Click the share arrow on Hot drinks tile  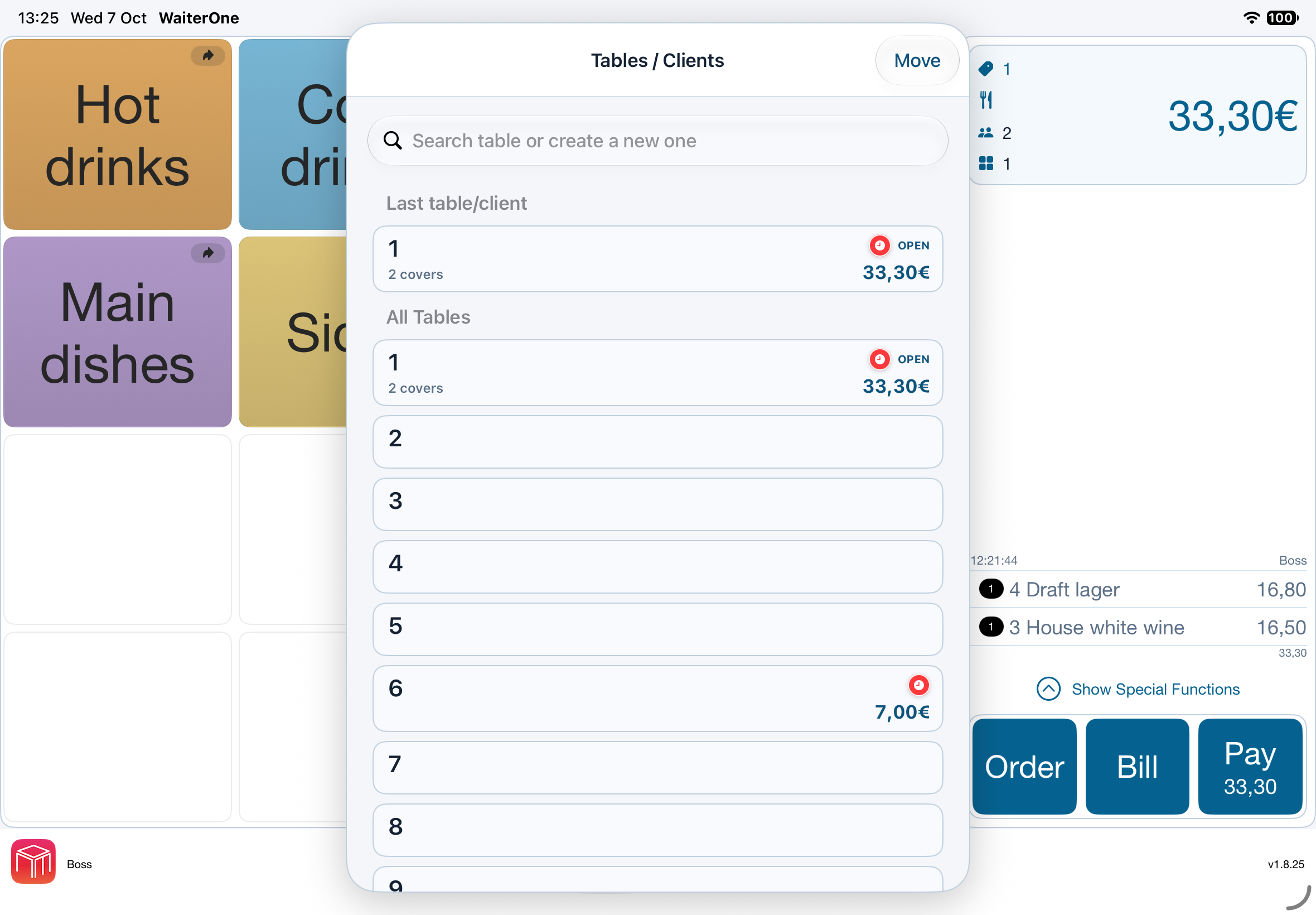207,56
